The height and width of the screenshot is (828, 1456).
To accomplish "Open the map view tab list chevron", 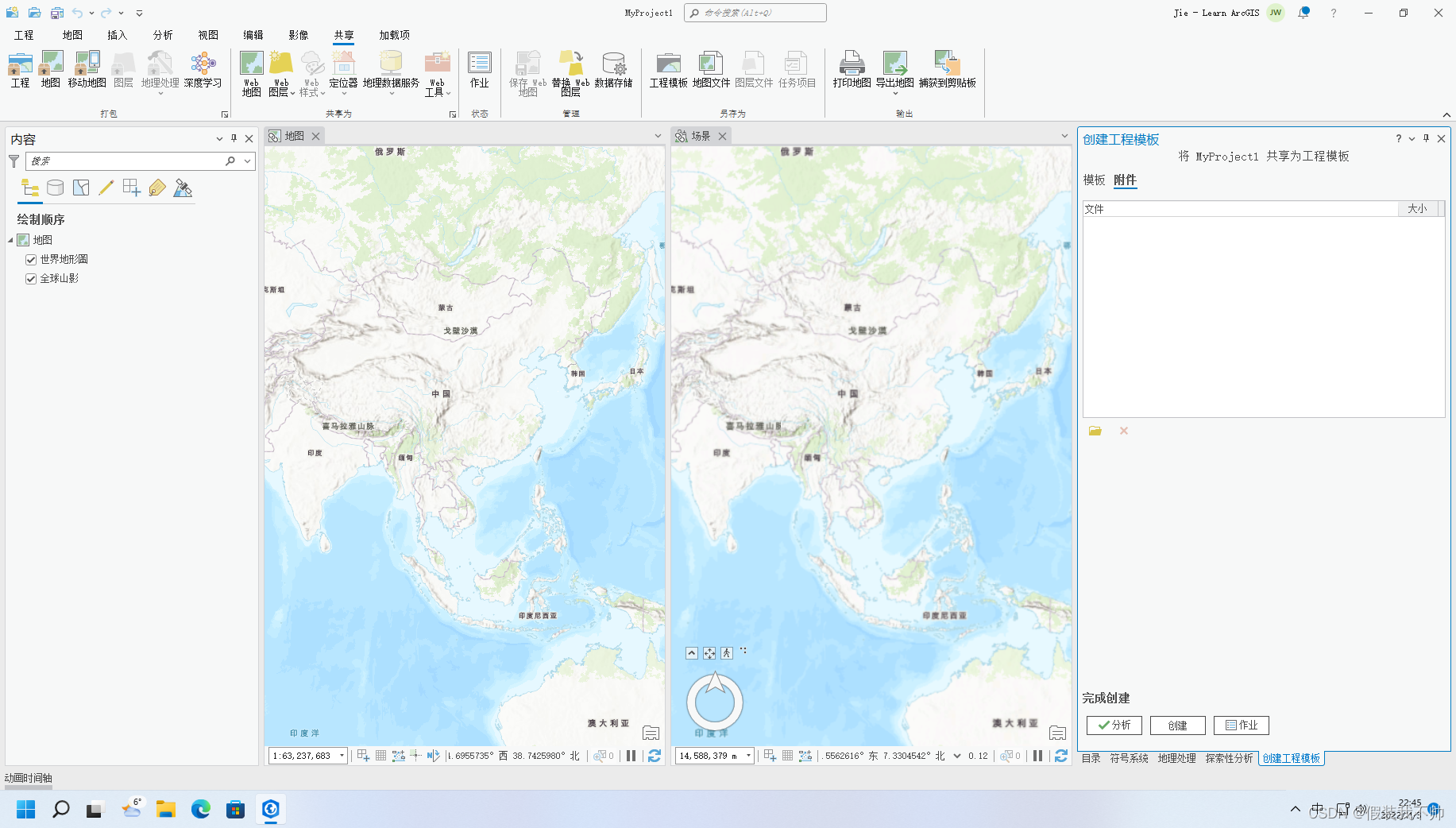I will tap(658, 136).
